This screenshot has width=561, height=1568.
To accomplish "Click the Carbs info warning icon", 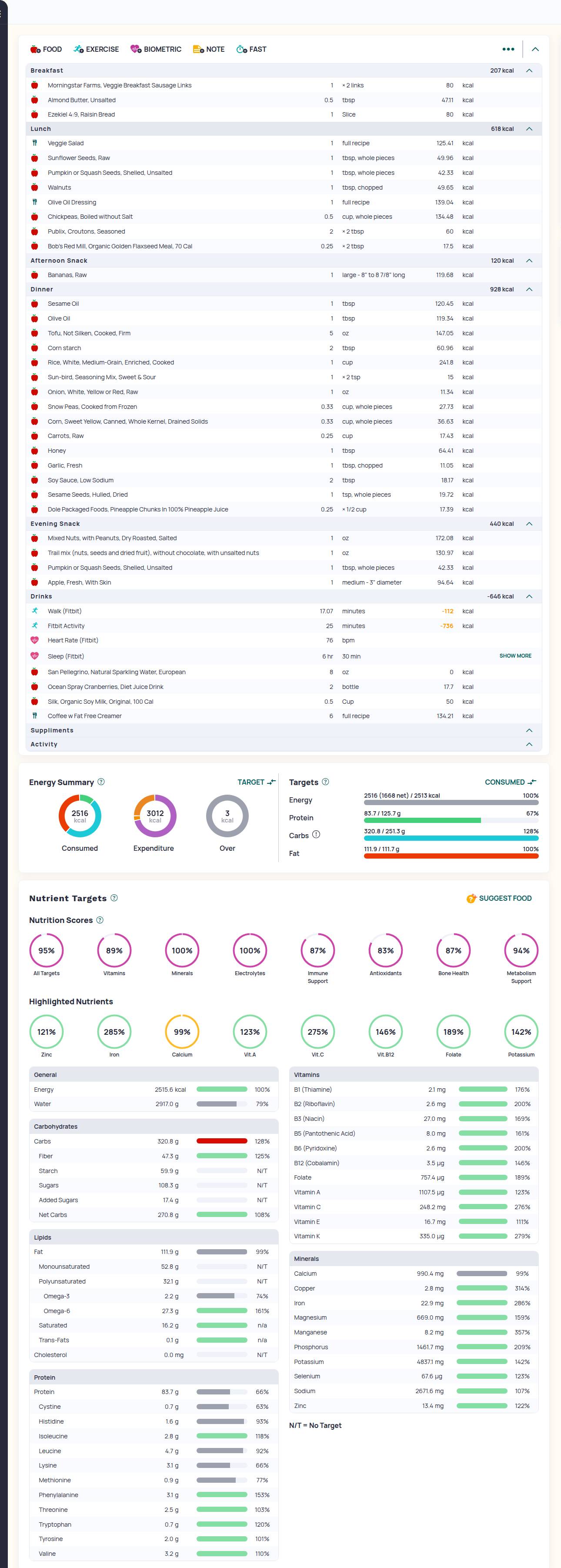I will click(316, 835).
